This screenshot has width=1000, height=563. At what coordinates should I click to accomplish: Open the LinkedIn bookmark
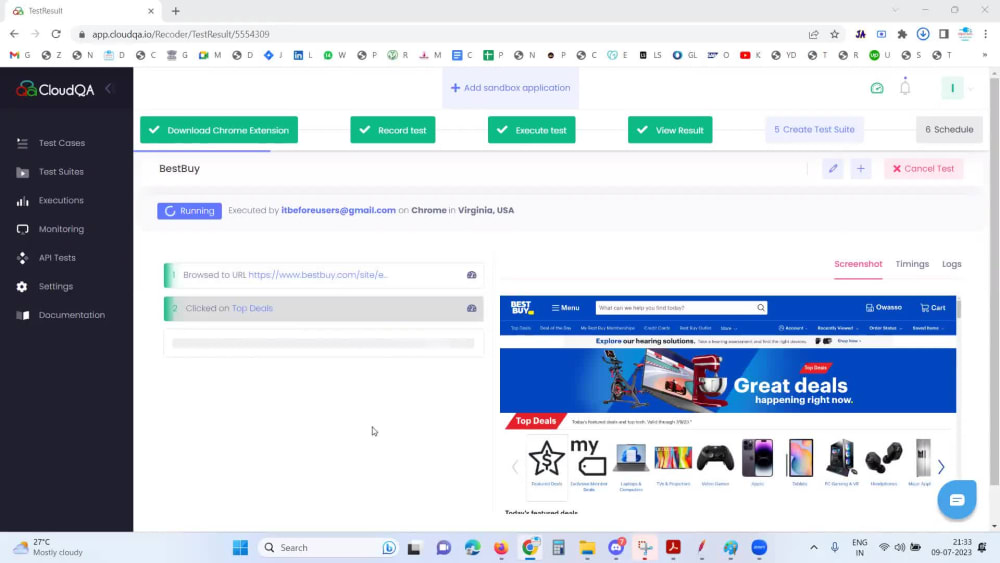pyautogui.click(x=303, y=55)
